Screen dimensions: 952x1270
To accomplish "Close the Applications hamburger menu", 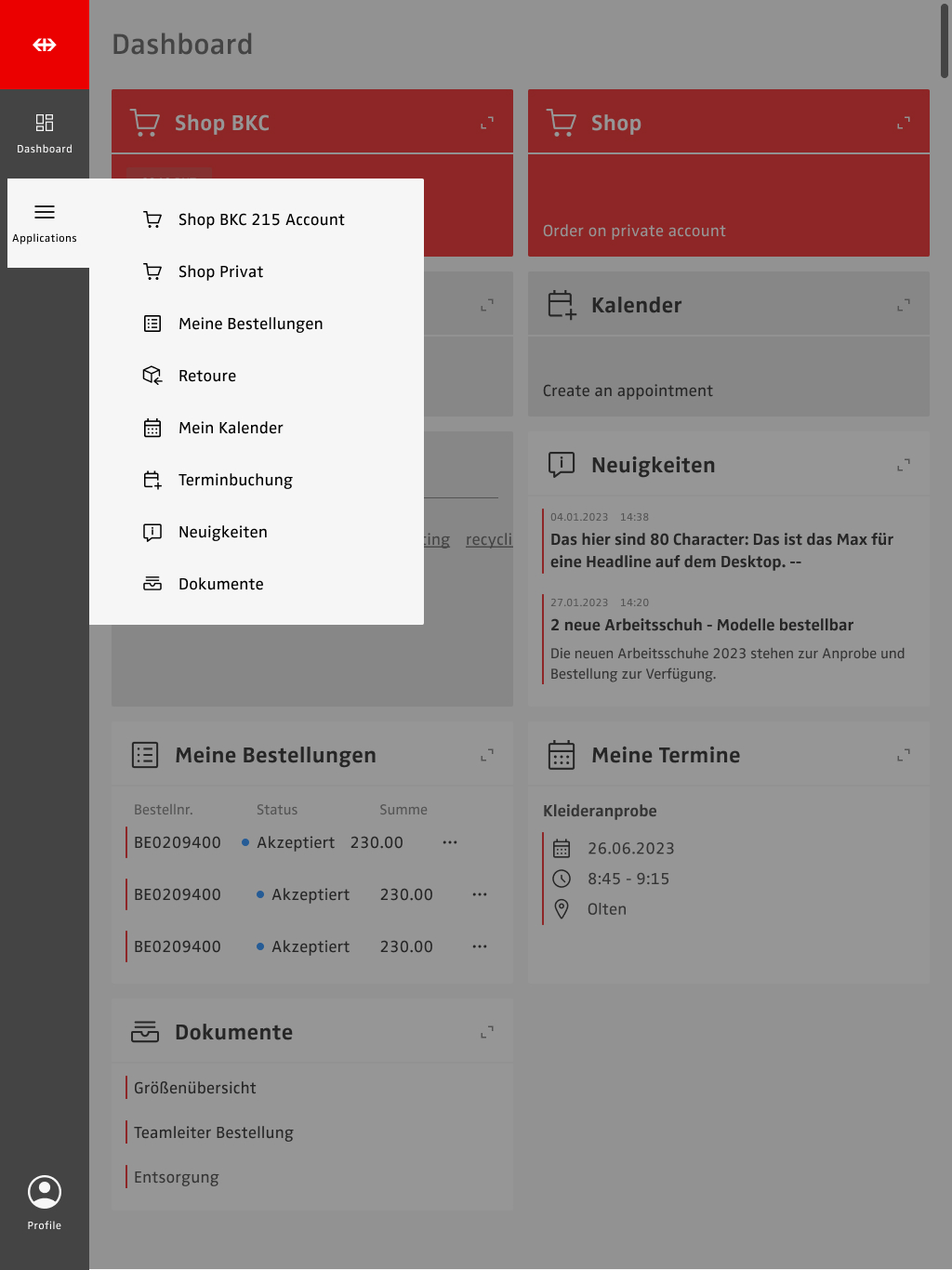I will click(45, 213).
